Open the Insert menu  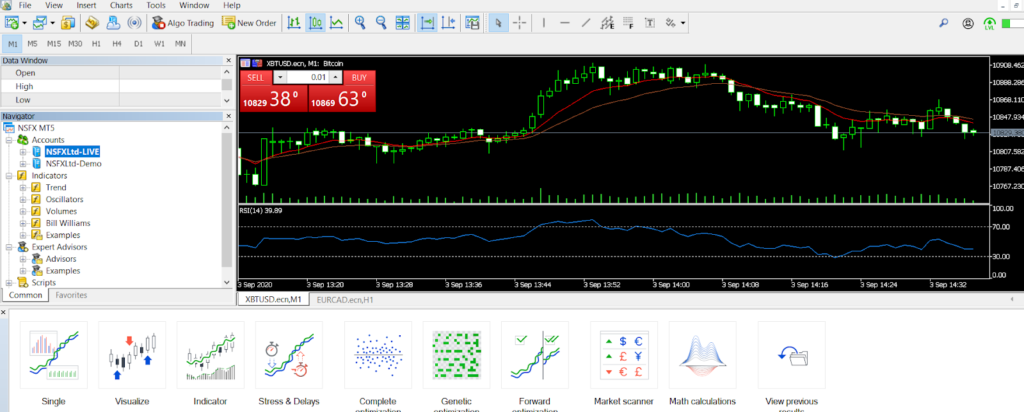coord(86,5)
